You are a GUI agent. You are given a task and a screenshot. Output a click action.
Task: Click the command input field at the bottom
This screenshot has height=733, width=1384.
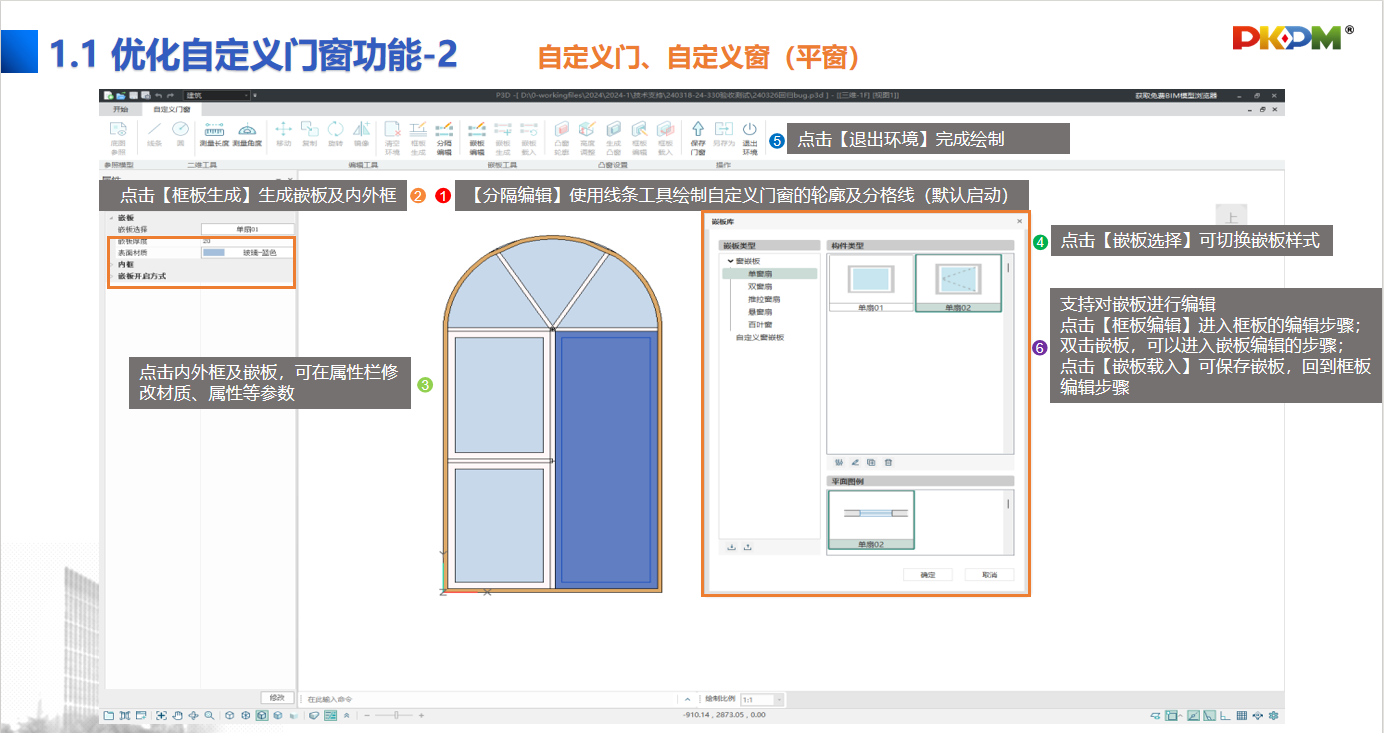(490, 699)
